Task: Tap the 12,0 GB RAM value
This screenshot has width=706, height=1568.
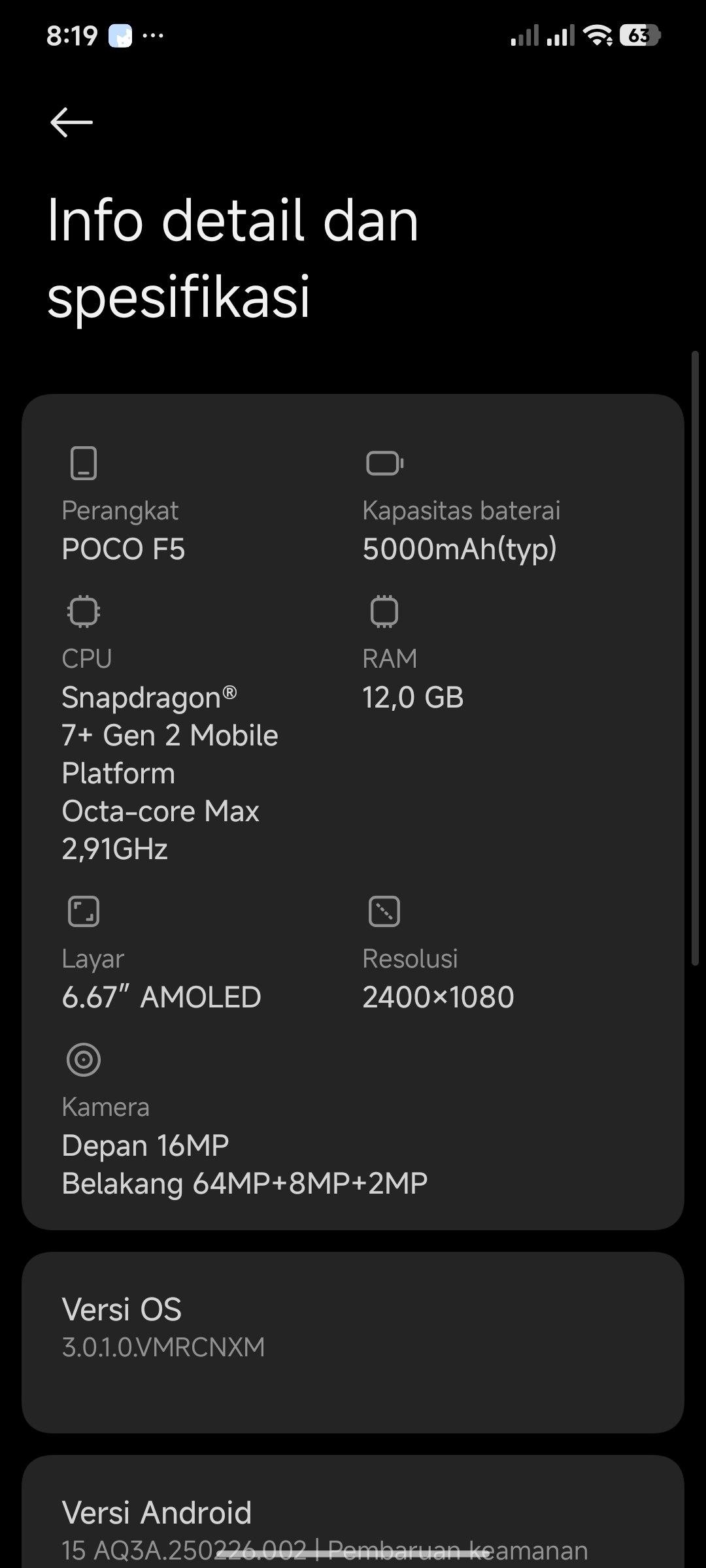Action: [x=413, y=697]
